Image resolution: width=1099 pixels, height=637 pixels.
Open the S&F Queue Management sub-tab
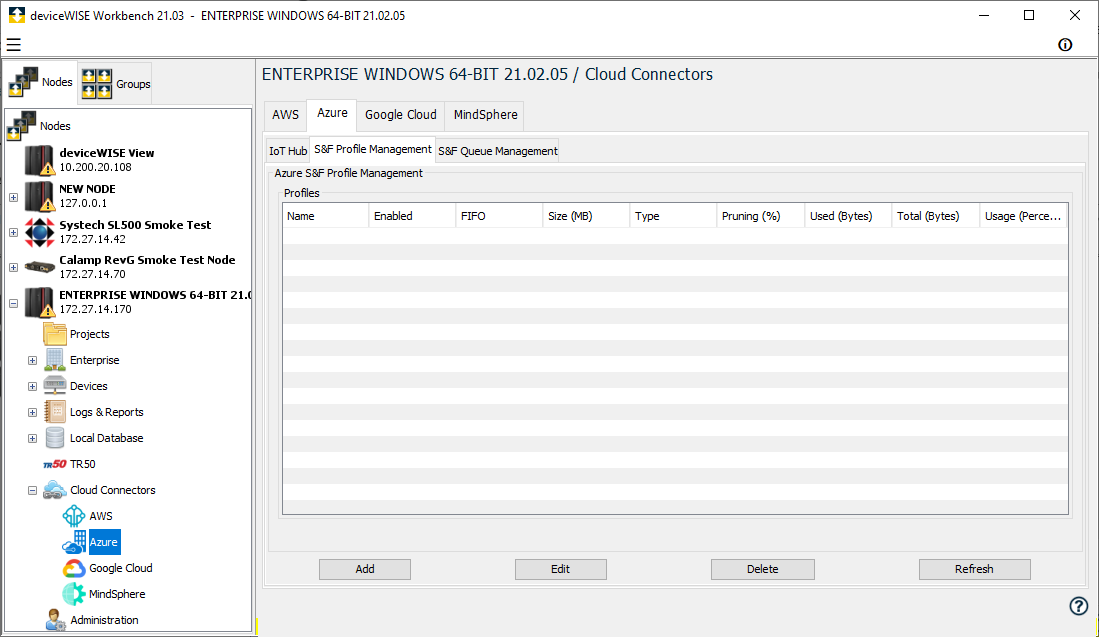498,151
